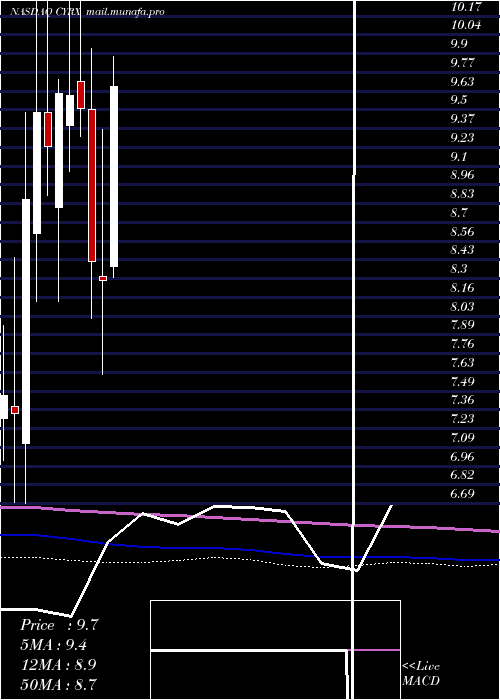Click the pink segment inside MACD box

coord(374,650)
